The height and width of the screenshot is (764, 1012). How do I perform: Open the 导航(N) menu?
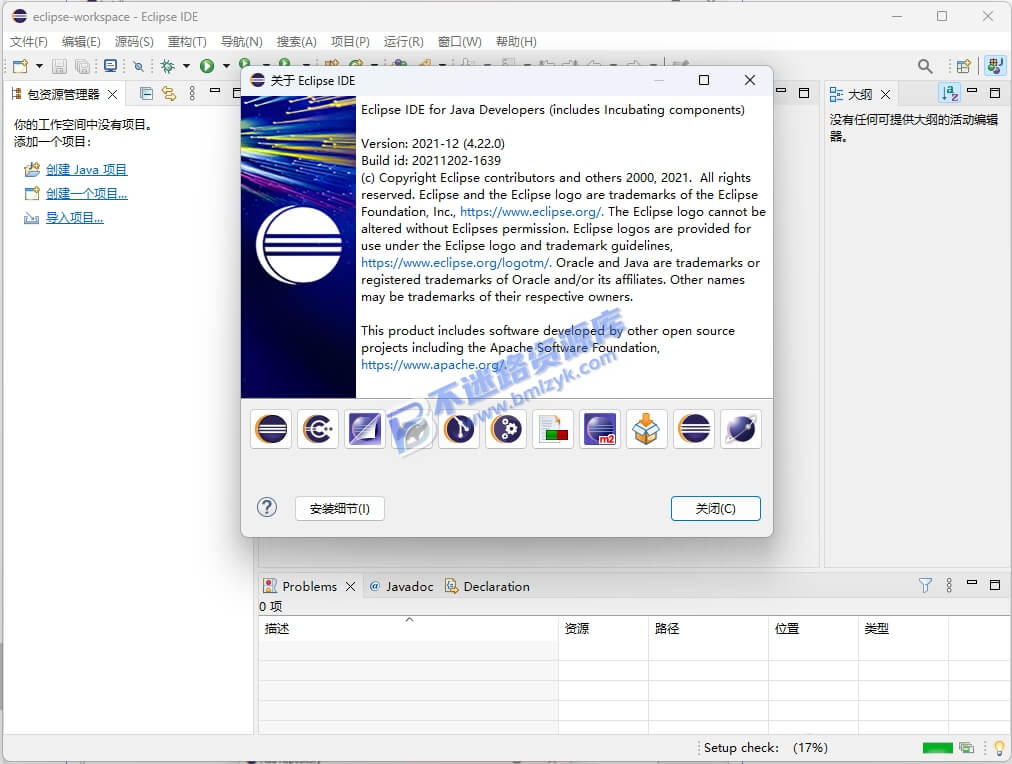pos(241,42)
